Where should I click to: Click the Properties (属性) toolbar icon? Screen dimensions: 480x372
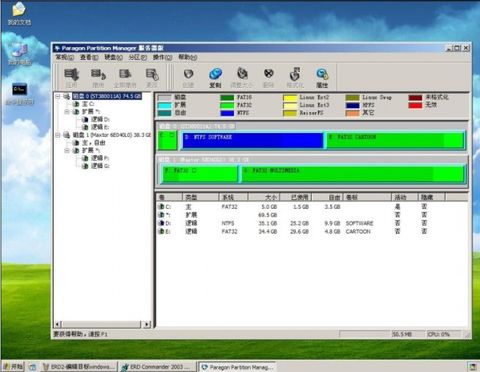[322, 77]
